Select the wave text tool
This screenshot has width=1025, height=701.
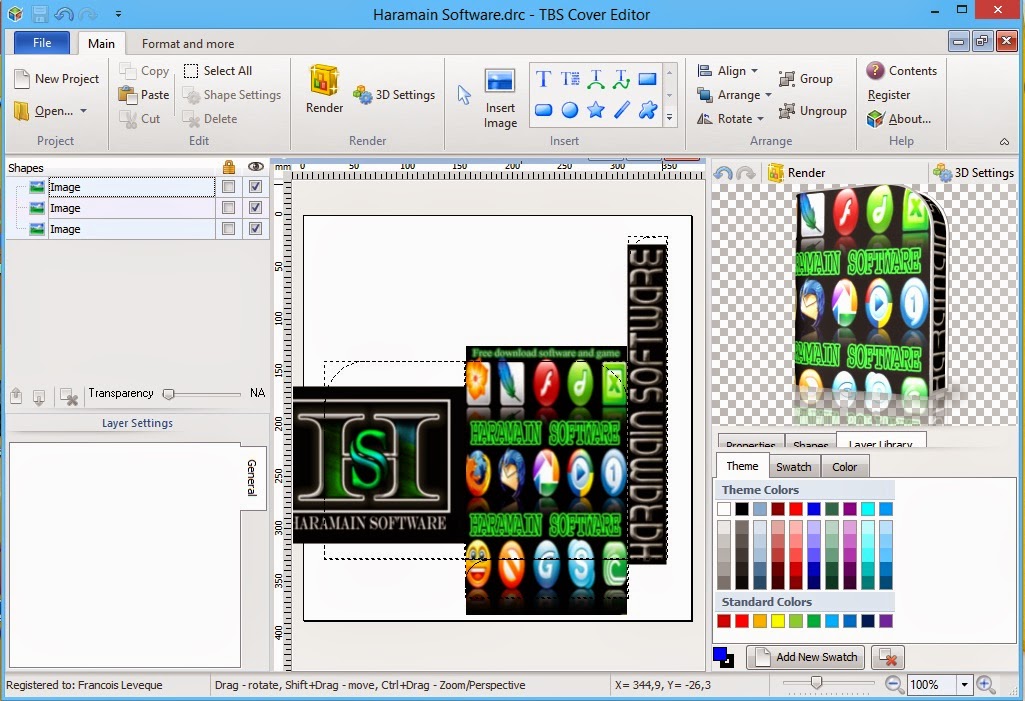[x=621, y=79]
